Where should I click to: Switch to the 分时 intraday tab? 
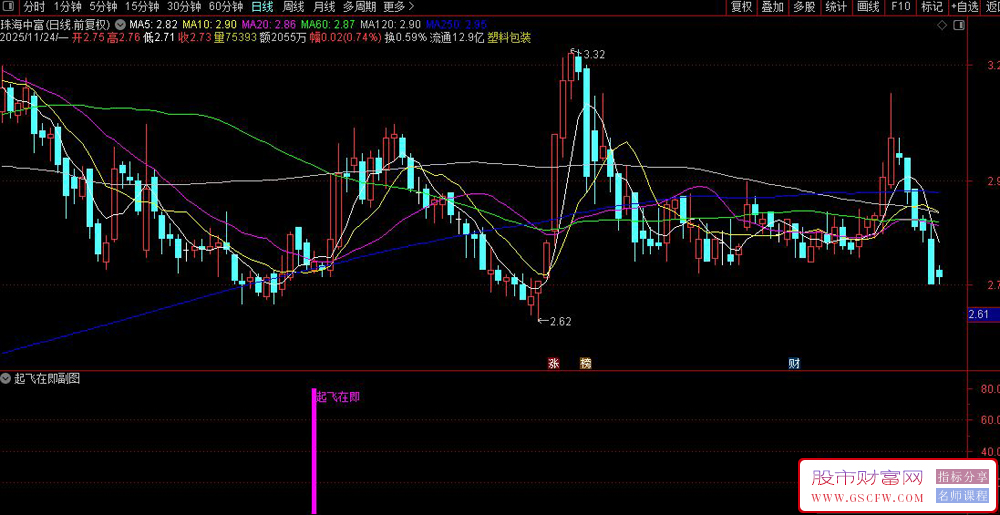click(x=34, y=7)
